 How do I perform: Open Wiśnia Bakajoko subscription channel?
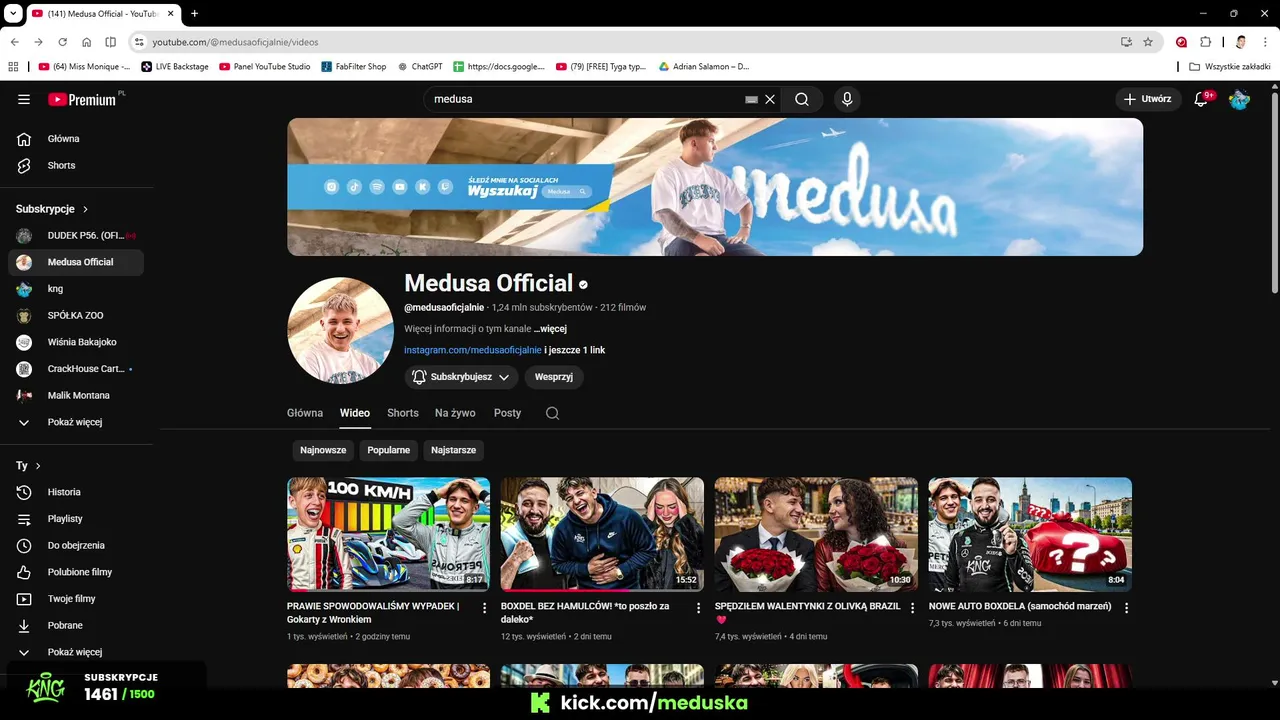pyautogui.click(x=76, y=342)
